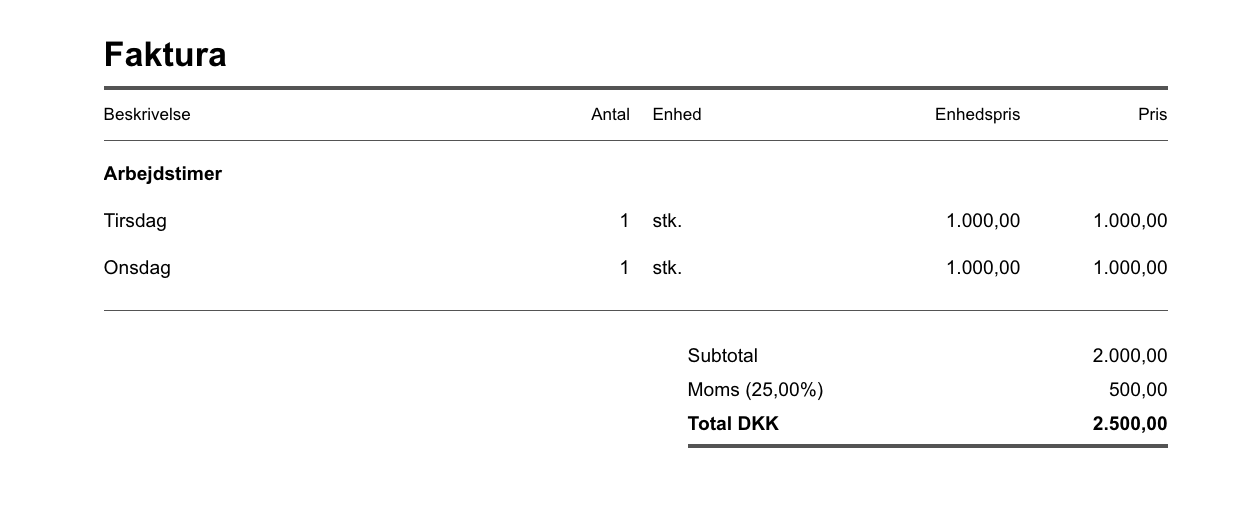Select the Enhedspris amount for Tirsdag

click(x=983, y=221)
